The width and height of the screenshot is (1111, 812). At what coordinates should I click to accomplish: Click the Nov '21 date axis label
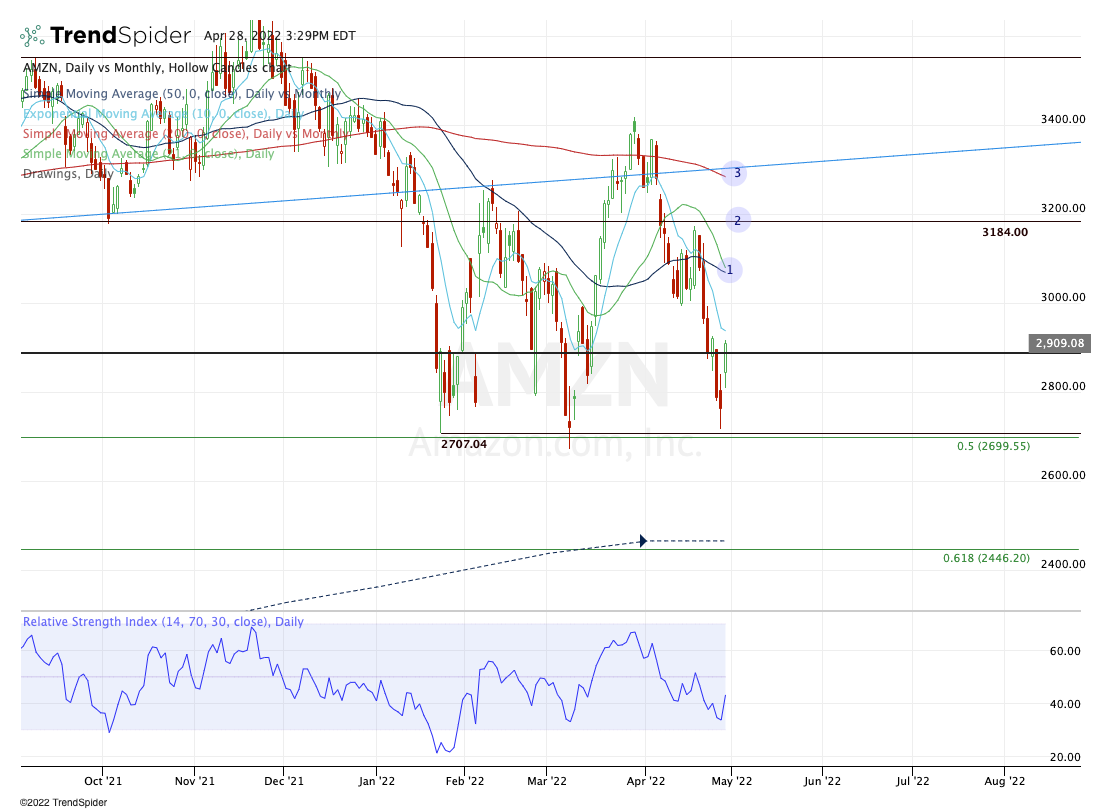point(195,781)
